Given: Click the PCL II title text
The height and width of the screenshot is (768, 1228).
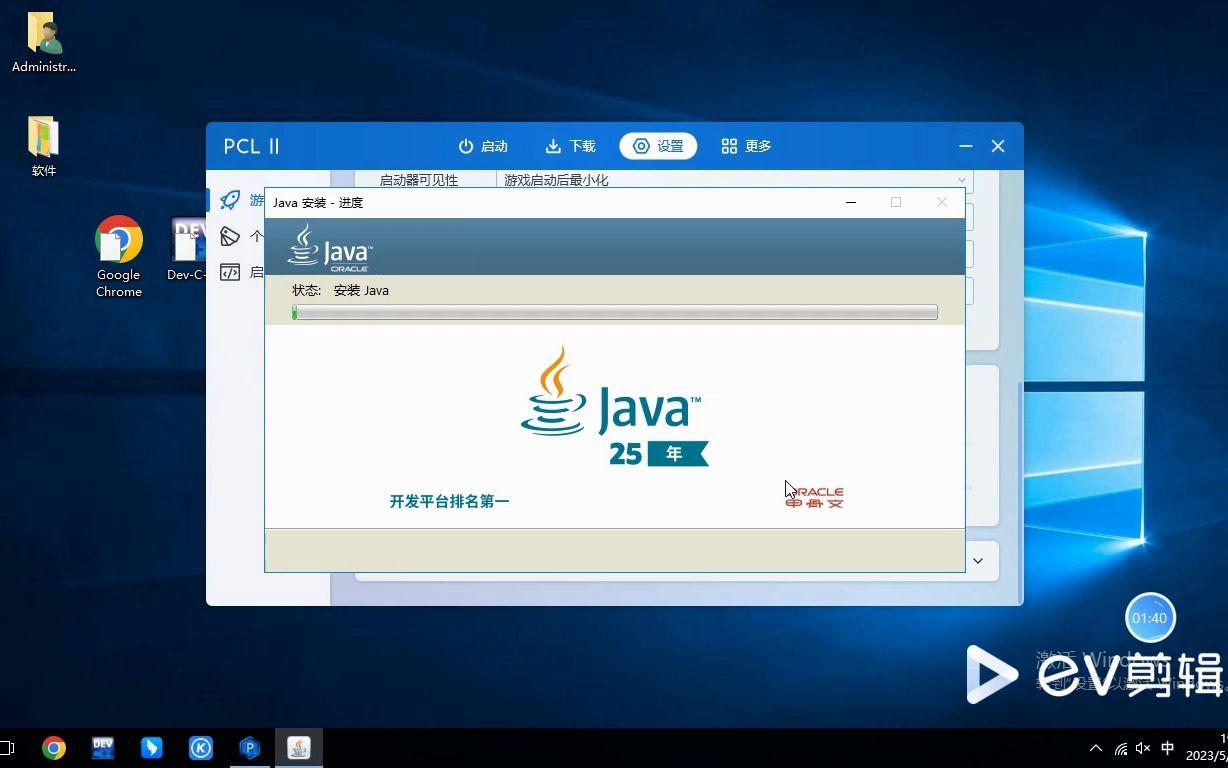Looking at the screenshot, I should coord(251,146).
